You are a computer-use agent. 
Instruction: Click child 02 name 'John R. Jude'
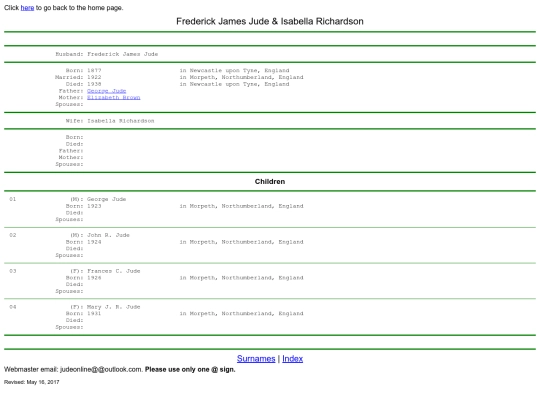coord(108,235)
